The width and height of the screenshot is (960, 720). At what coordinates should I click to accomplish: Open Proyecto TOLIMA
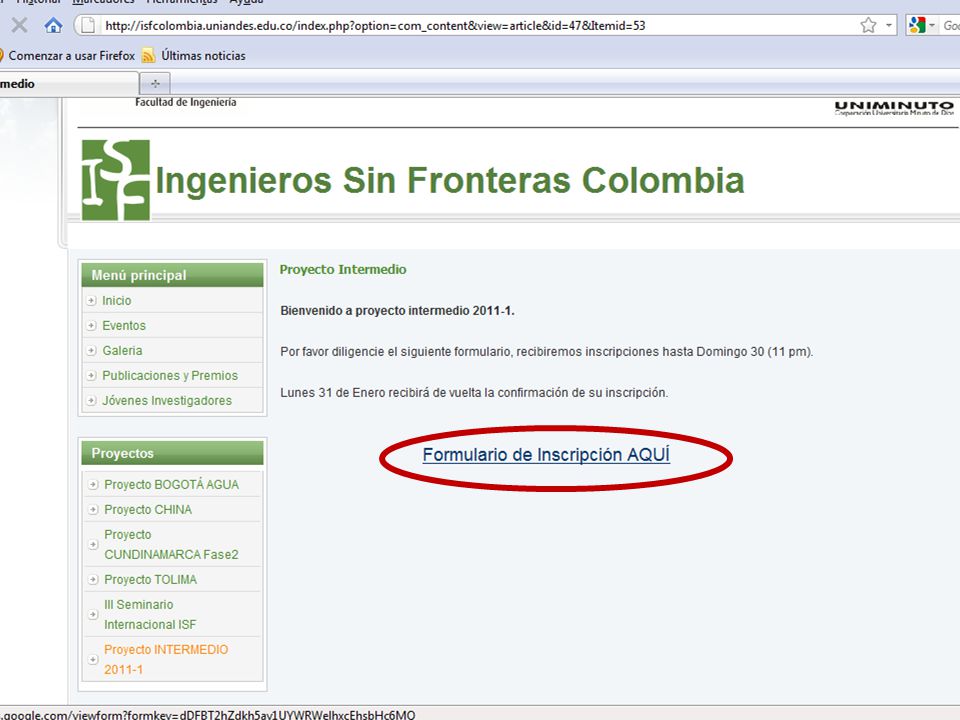pyautogui.click(x=150, y=579)
